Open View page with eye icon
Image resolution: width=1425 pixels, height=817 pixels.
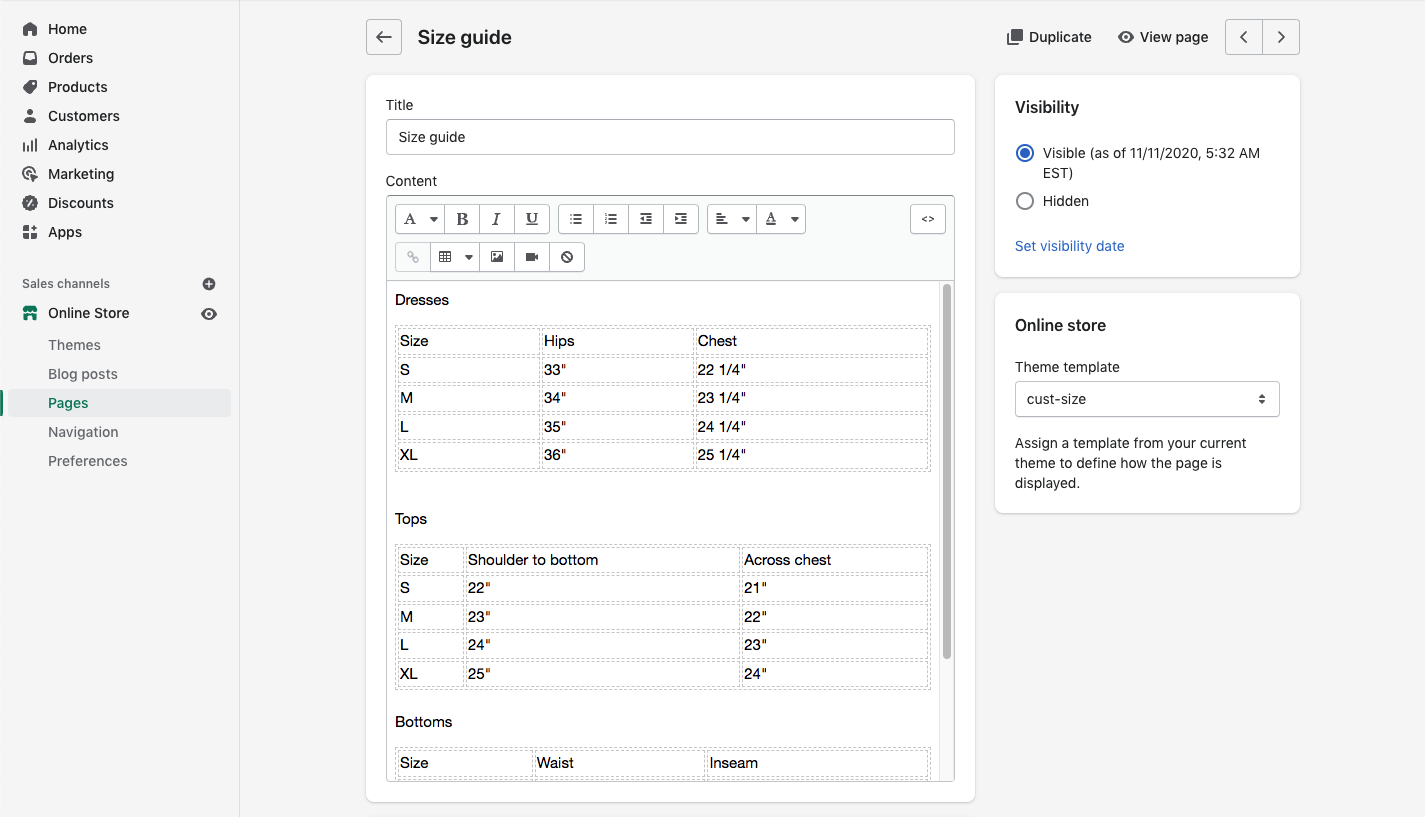coord(1163,37)
